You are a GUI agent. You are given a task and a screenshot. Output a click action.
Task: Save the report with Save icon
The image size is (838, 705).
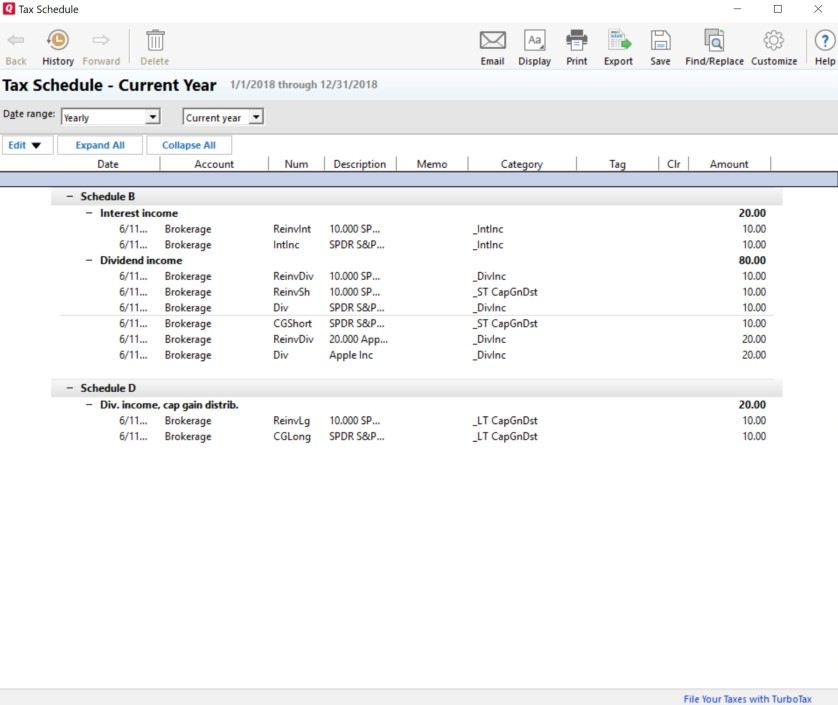coord(660,41)
